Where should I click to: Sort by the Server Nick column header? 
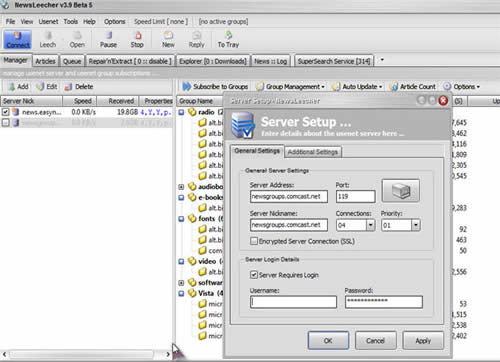tap(32, 101)
